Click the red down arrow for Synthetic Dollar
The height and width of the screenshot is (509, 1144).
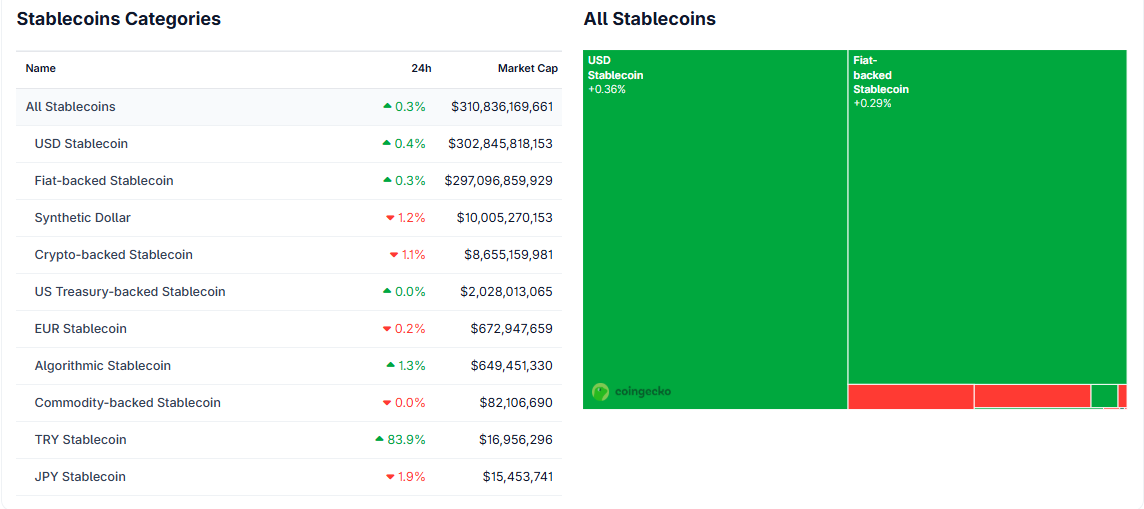pyautogui.click(x=390, y=218)
